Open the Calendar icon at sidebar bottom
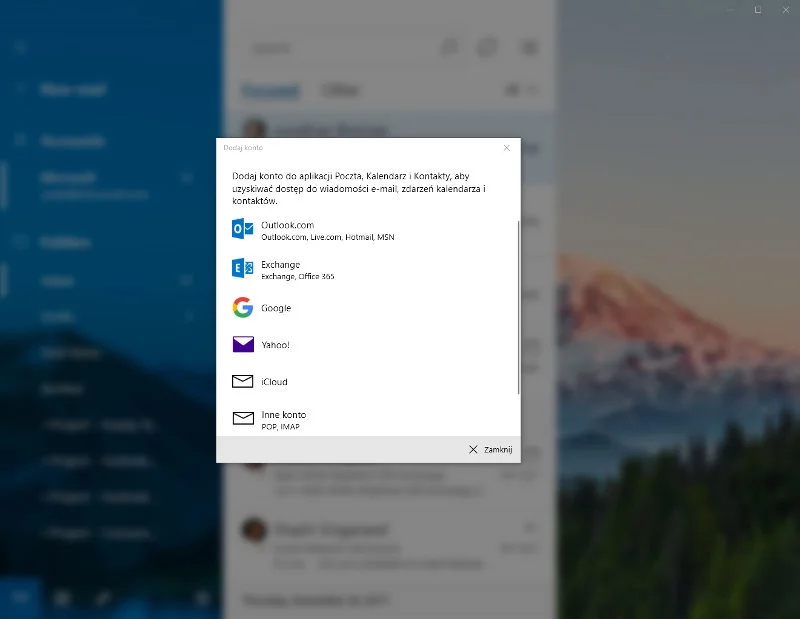The width and height of the screenshot is (800, 619). (x=61, y=598)
